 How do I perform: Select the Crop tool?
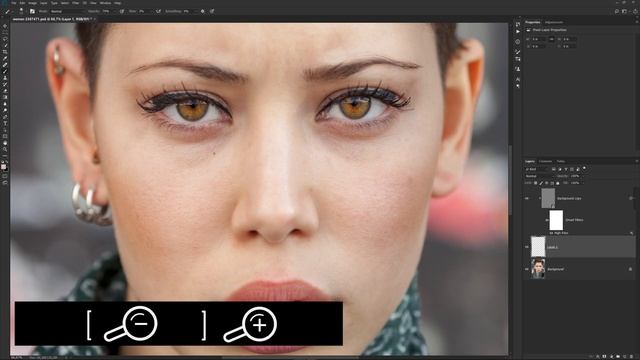coord(5,52)
